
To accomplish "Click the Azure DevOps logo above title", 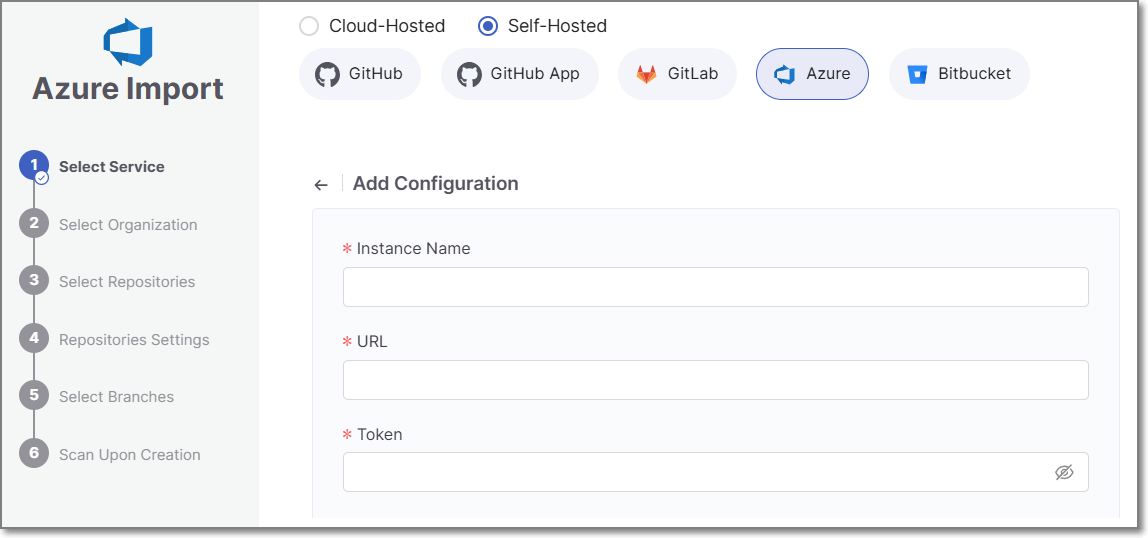I will [128, 43].
